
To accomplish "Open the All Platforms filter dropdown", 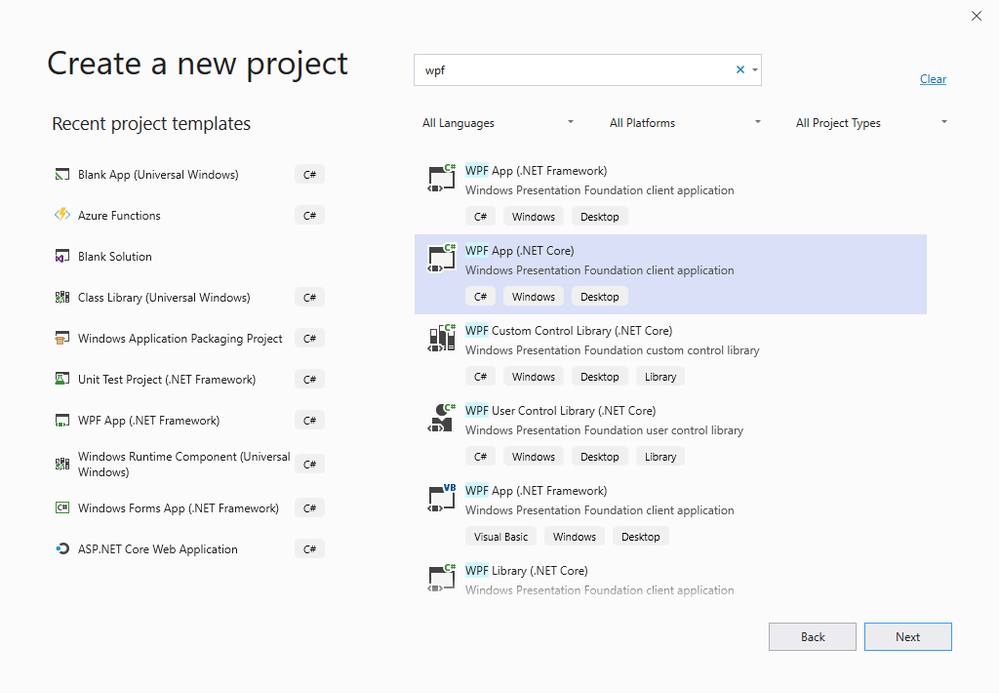I will [x=685, y=123].
